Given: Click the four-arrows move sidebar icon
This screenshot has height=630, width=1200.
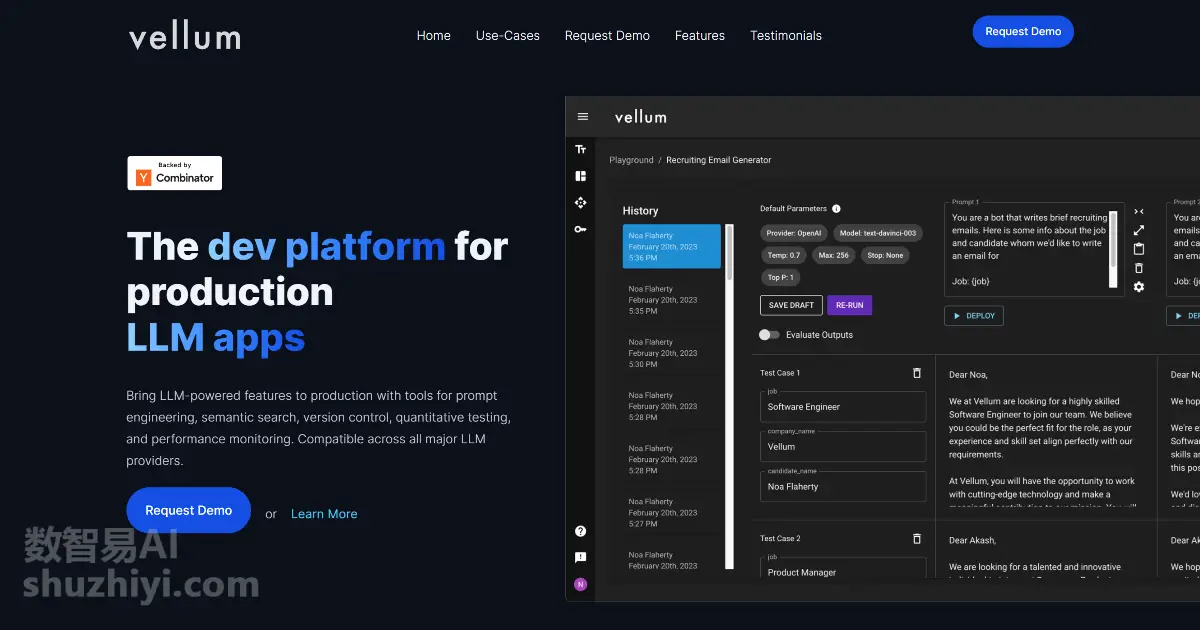Looking at the screenshot, I should 581,203.
